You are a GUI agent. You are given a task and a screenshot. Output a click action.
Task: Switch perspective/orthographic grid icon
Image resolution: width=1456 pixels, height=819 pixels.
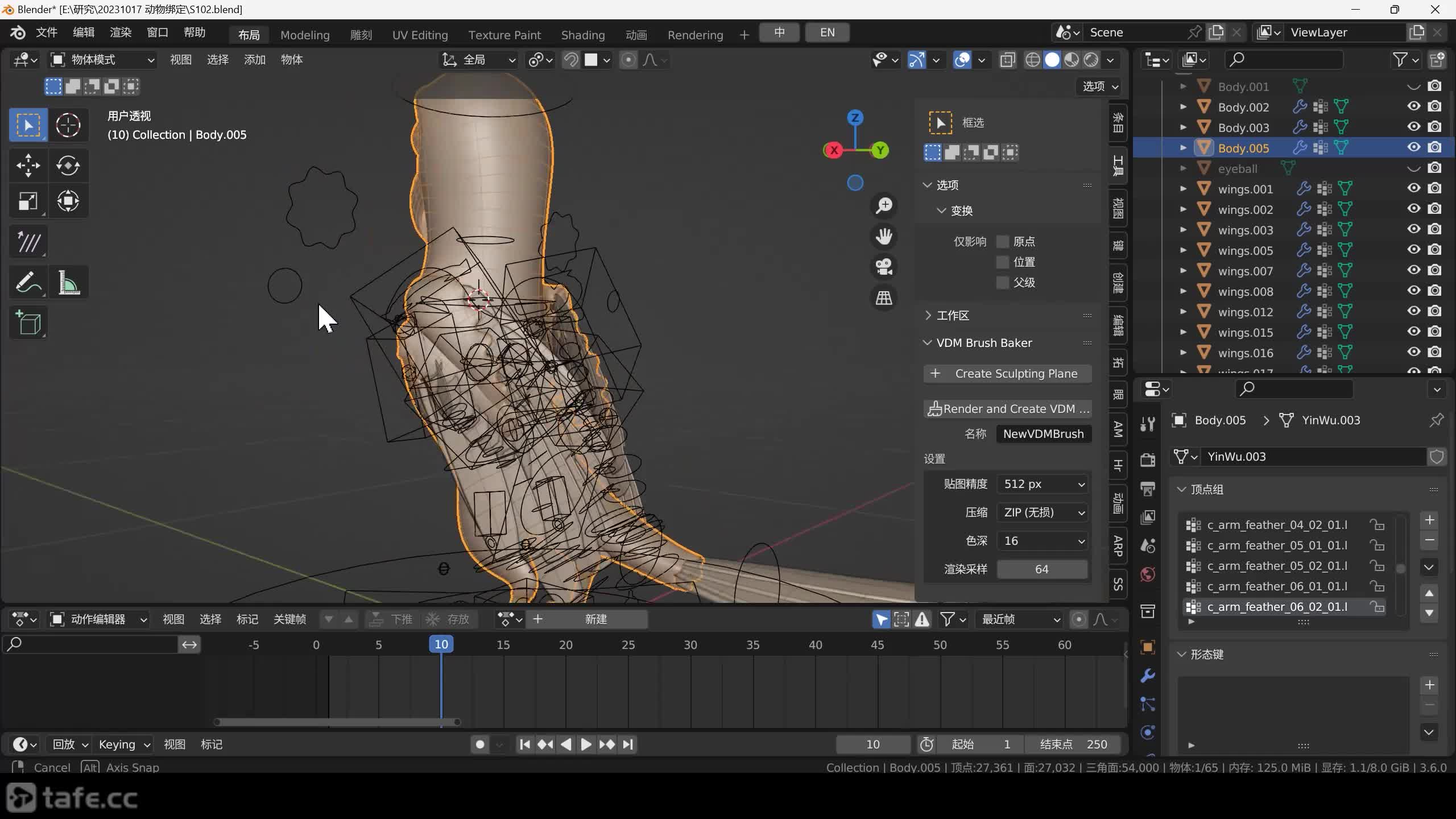tap(884, 297)
